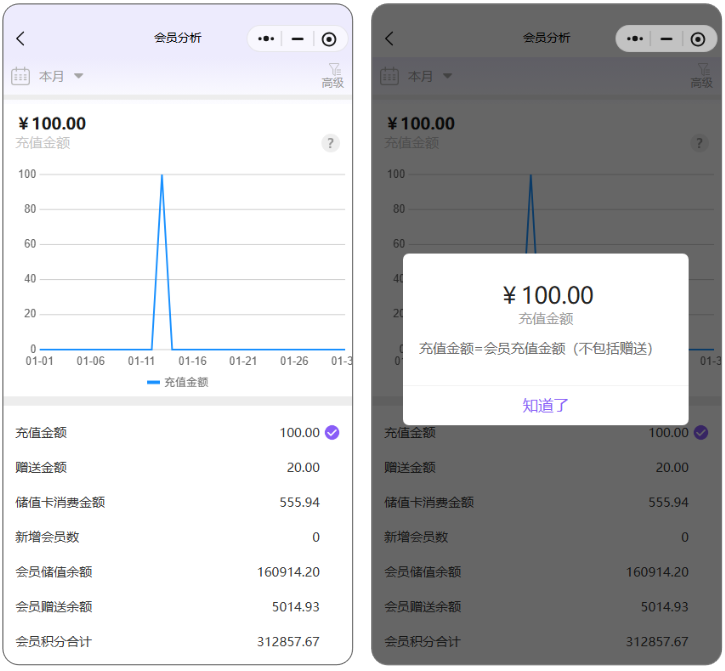Click the minimize dash in the undimmed capsule
Viewport: 725px width, 671px height.
click(297, 39)
